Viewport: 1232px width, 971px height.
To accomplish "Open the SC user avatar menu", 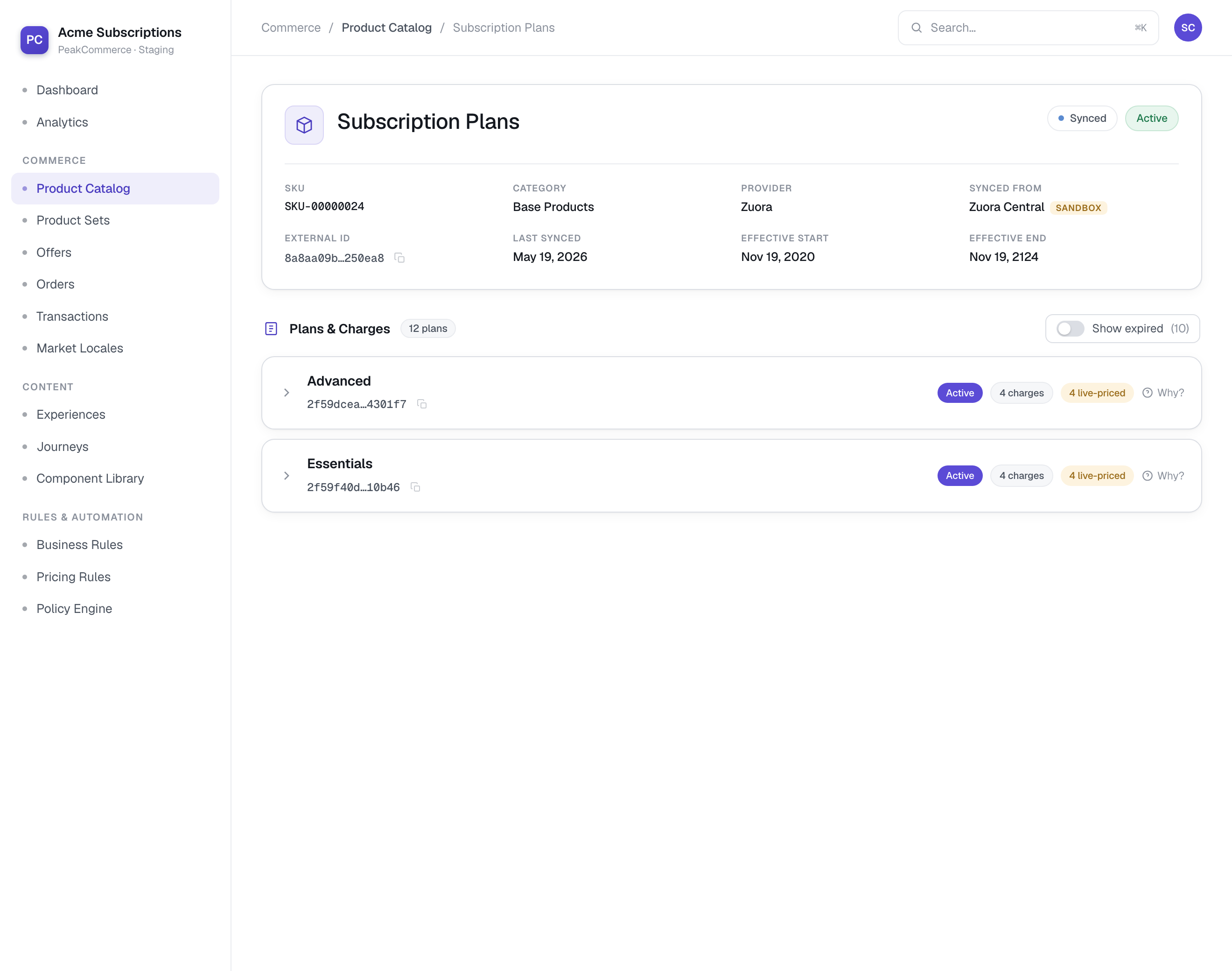I will click(x=1188, y=28).
